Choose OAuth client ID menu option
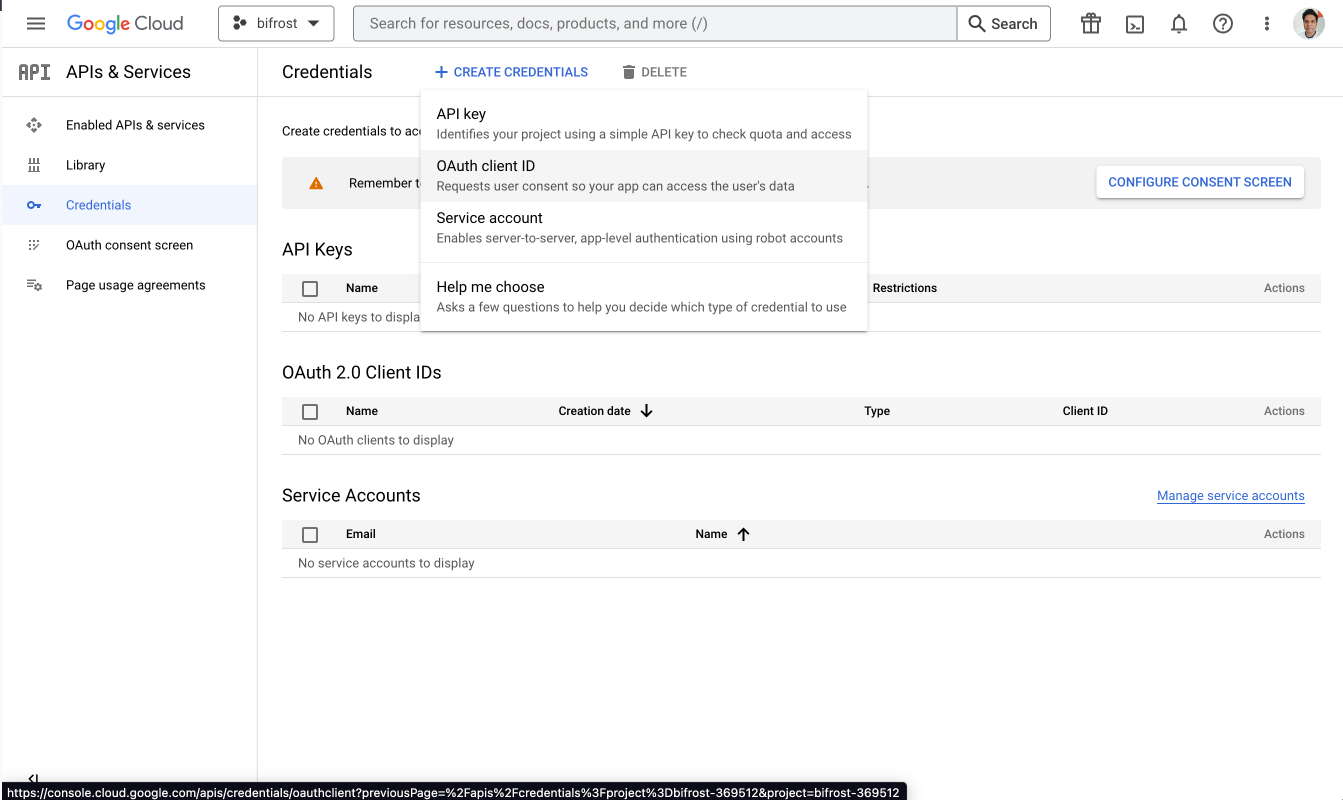1343x800 pixels. [x=644, y=176]
